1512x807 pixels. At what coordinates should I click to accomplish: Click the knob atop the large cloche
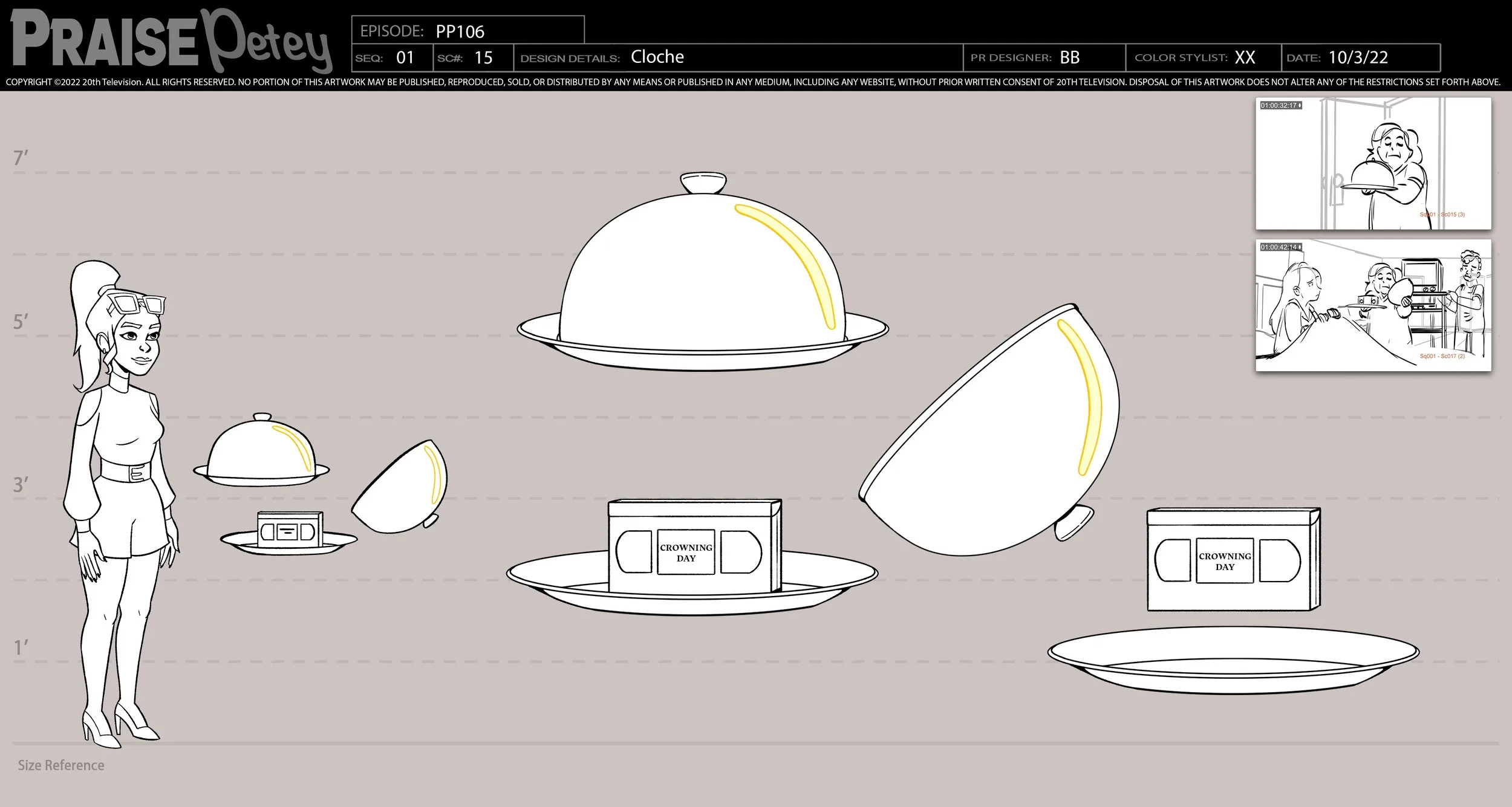tap(703, 183)
